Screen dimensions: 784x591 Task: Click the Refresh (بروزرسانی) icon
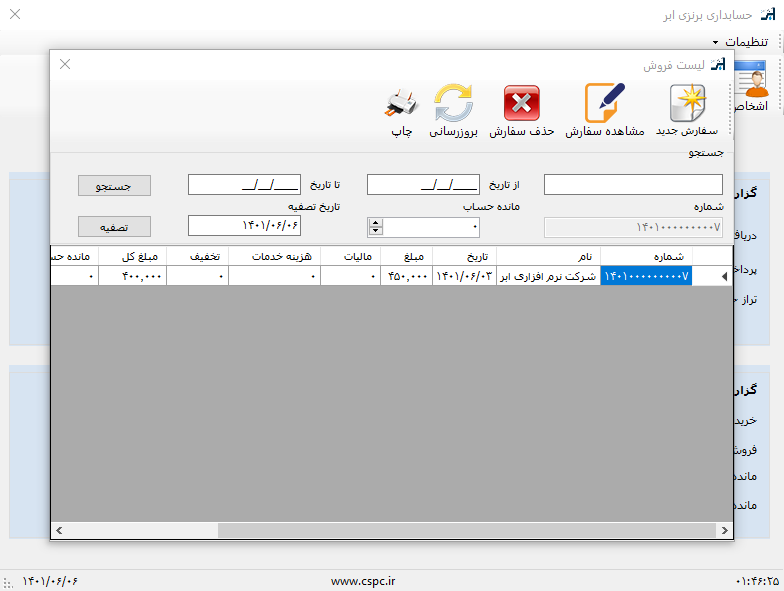pyautogui.click(x=454, y=103)
